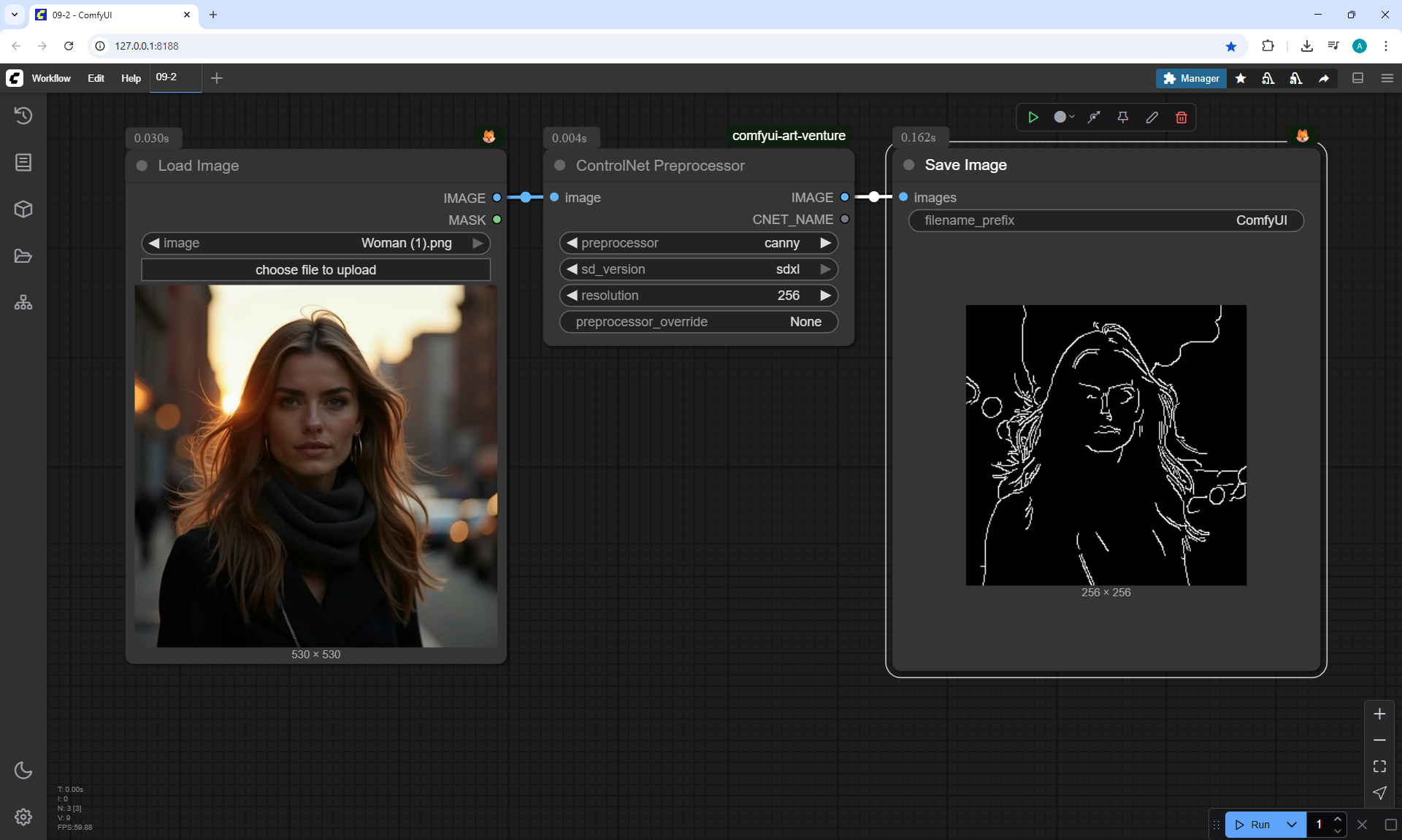This screenshot has height=840, width=1402.
Task: Increase the resolution value with right arrow
Action: tap(825, 296)
